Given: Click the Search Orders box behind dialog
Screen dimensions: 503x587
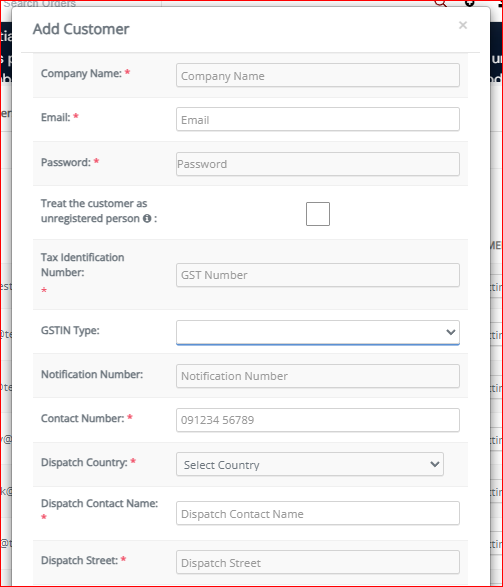Looking at the screenshot, I should (x=80, y=3).
